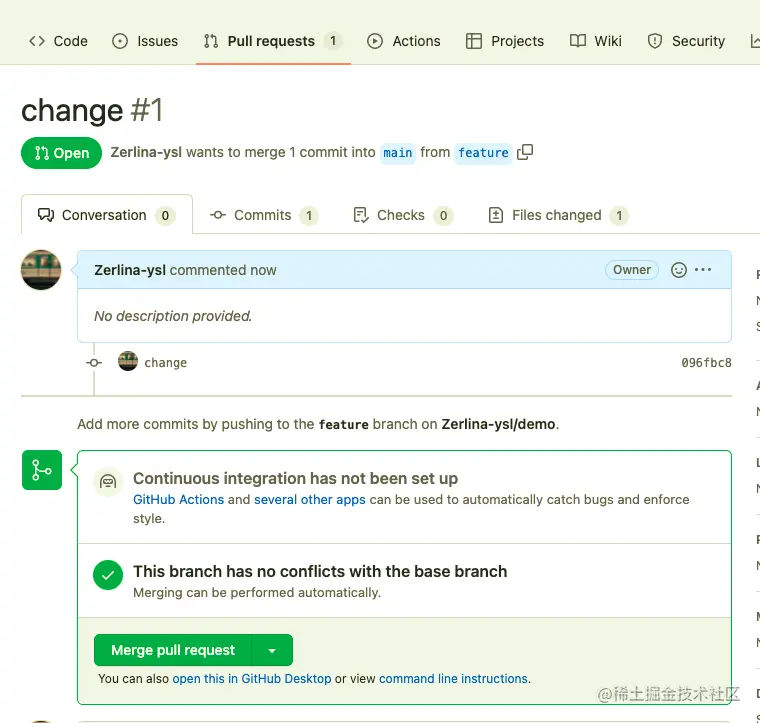The width and height of the screenshot is (760, 723).
Task: Open commit hash 096fbc8
Action: tap(706, 363)
